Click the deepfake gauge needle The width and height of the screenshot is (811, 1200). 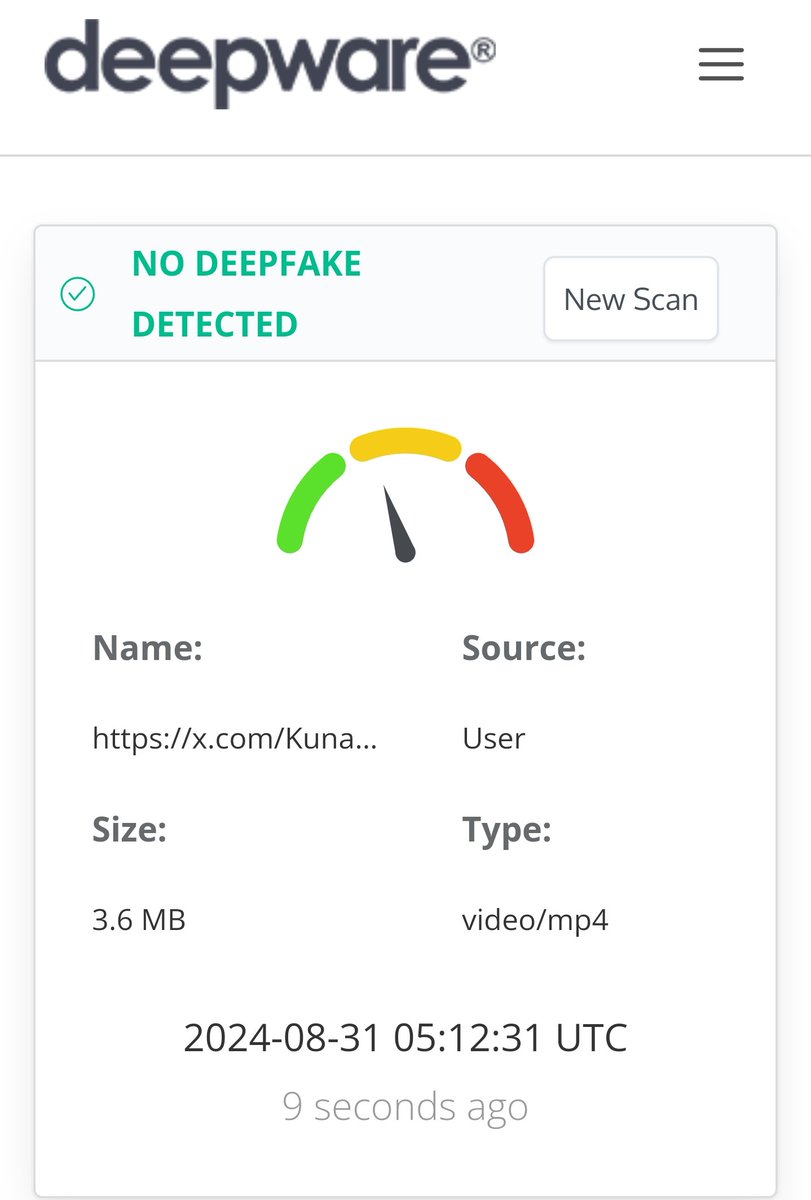[x=398, y=524]
